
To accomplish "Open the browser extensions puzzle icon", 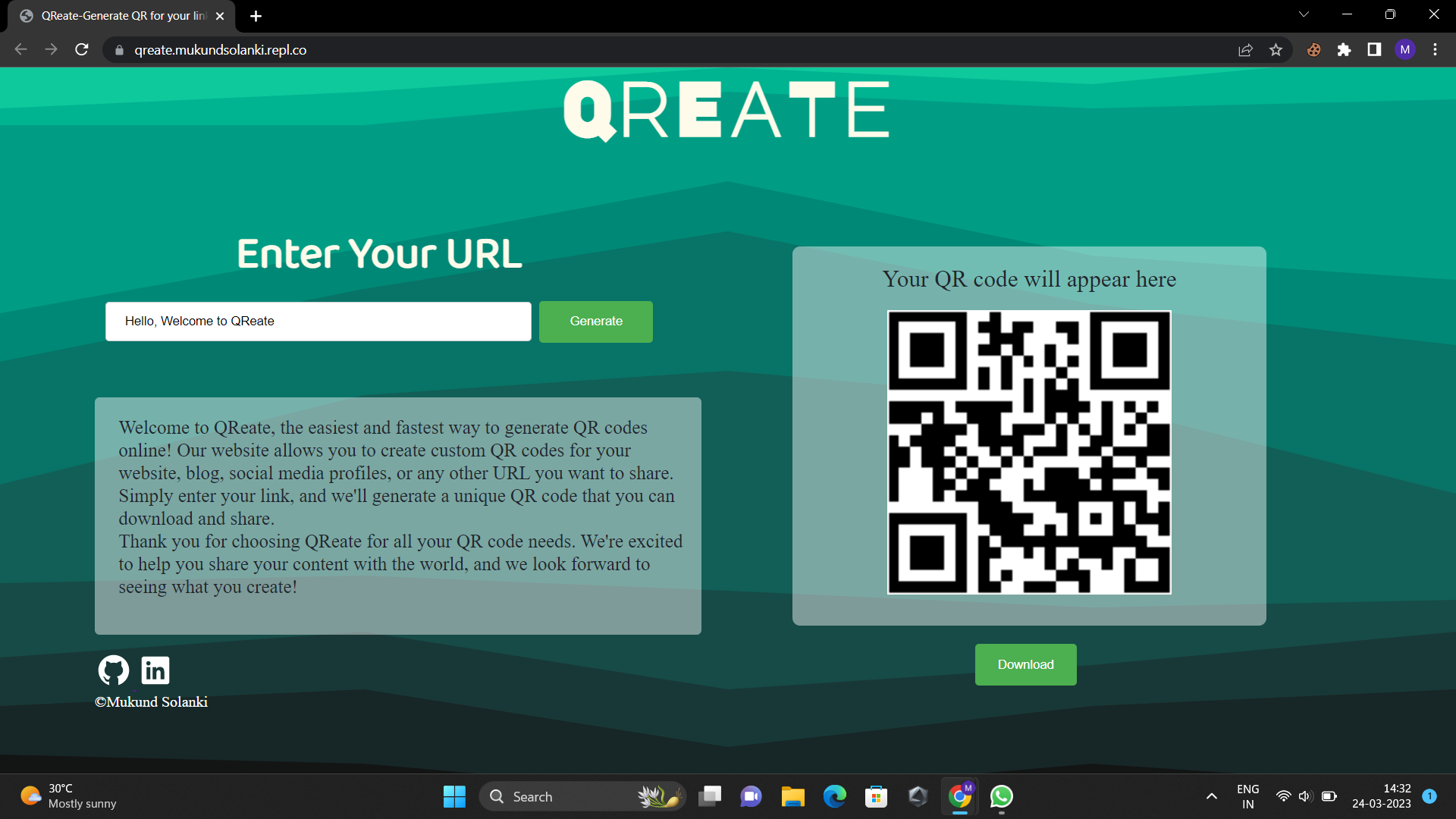I will [x=1344, y=49].
